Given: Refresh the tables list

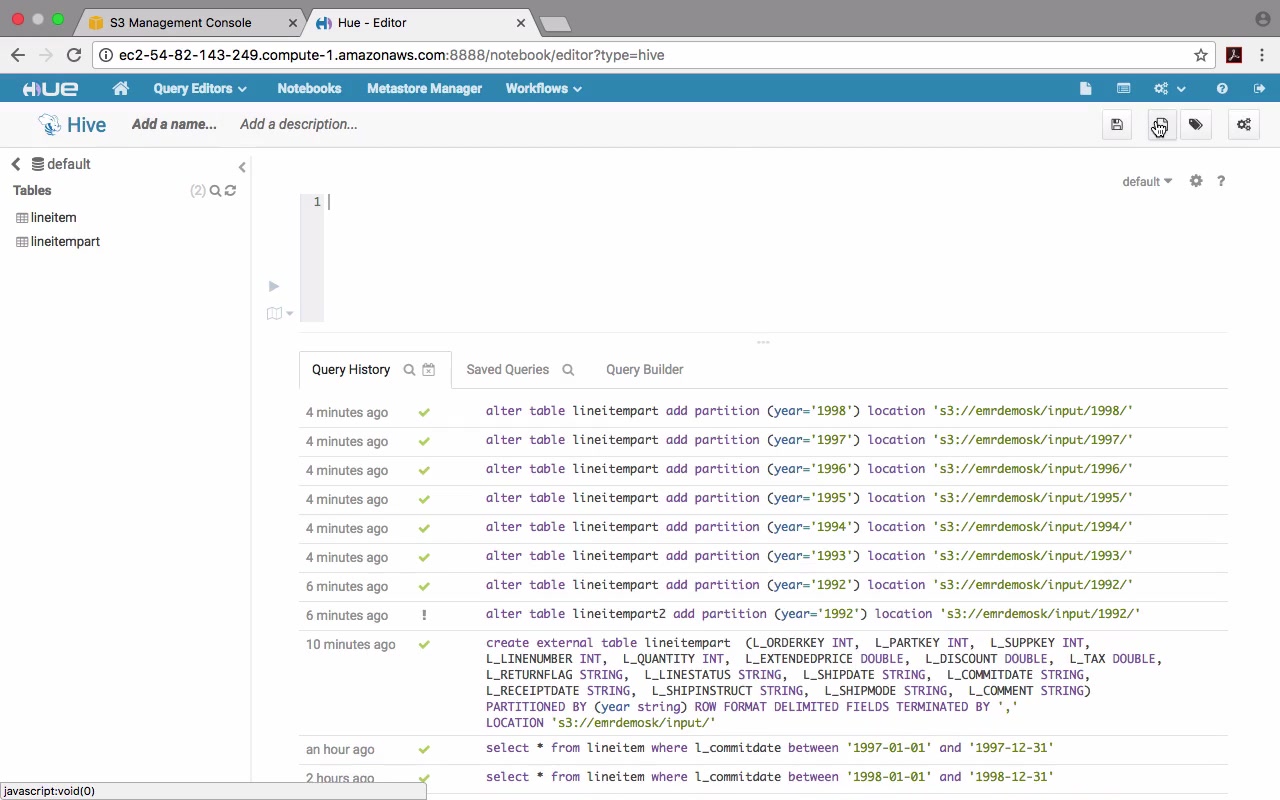Looking at the screenshot, I should [231, 190].
